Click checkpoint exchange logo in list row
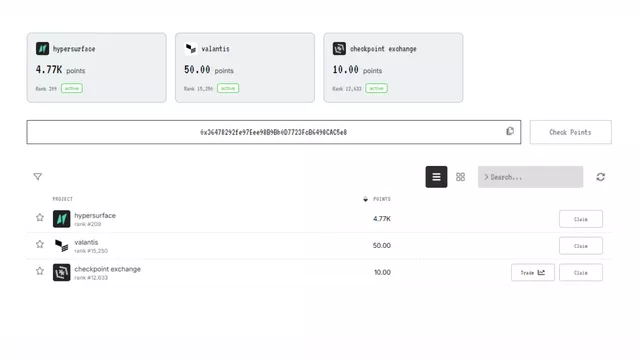Screen dimensions: 640x360 (62, 272)
